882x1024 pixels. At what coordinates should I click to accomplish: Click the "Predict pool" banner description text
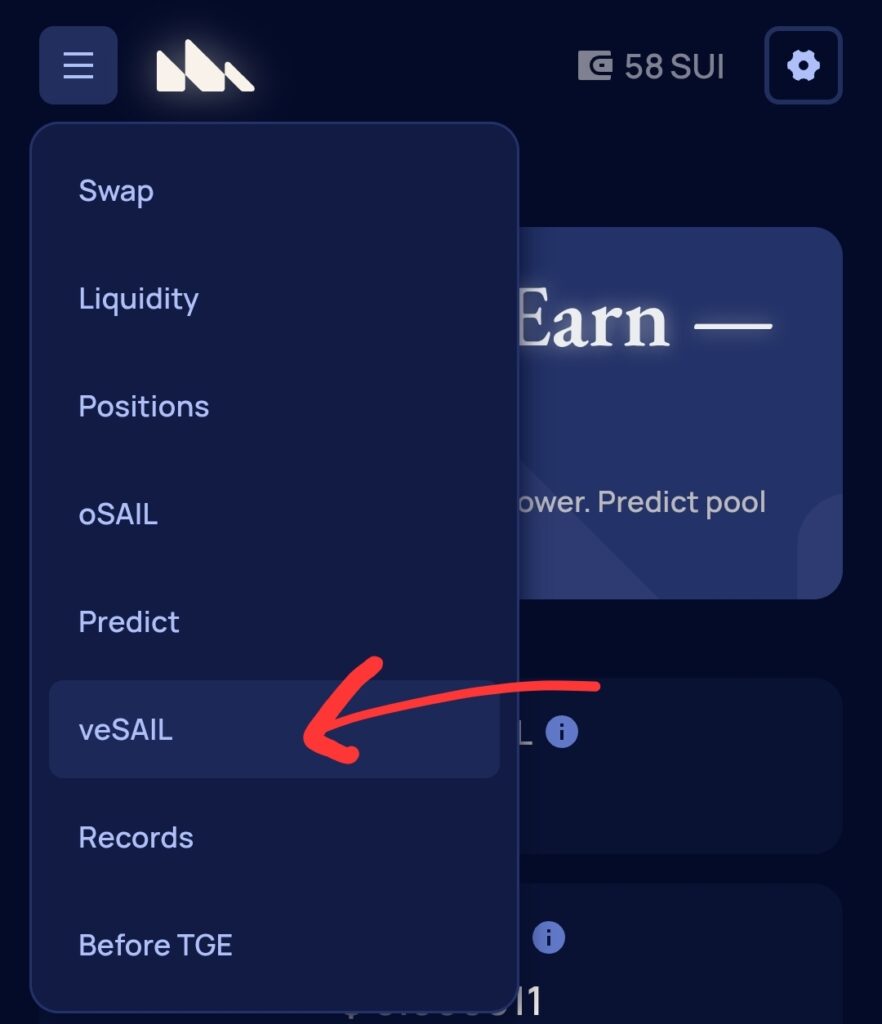click(x=640, y=501)
